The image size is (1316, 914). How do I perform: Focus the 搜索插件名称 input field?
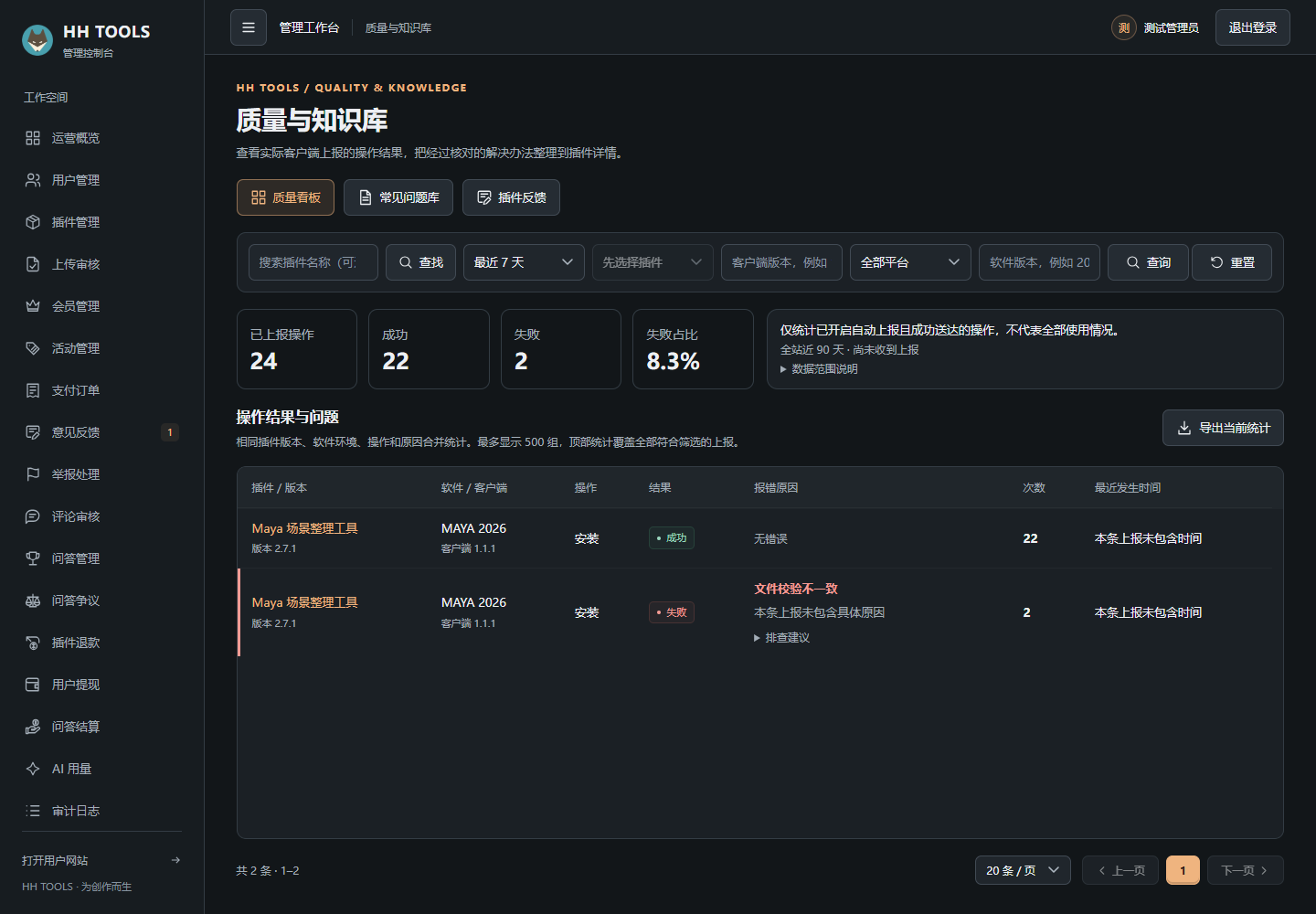[x=313, y=262]
